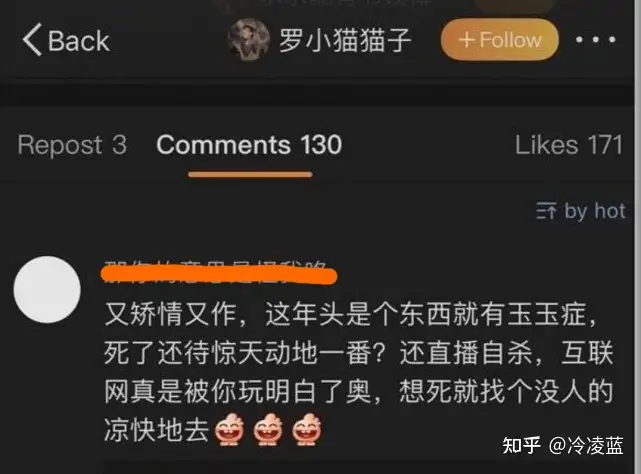Open the 罗小猫猫子 profile name

point(345,40)
